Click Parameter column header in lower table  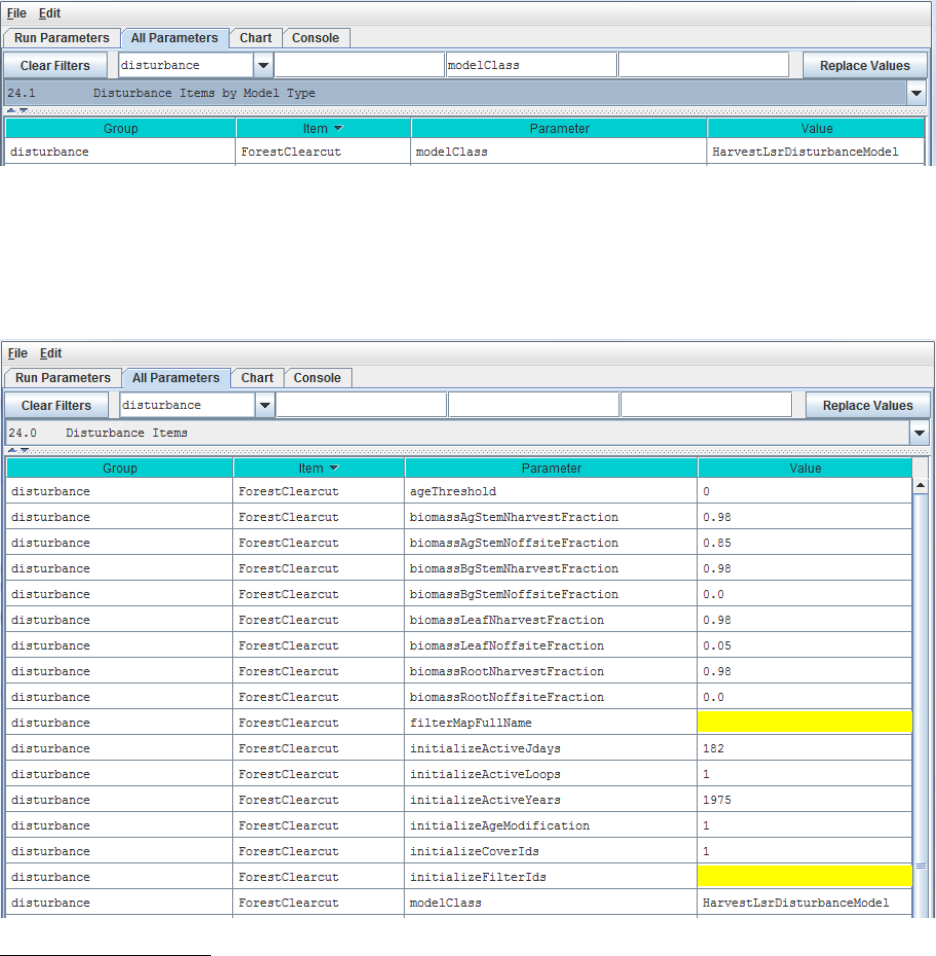pos(551,469)
